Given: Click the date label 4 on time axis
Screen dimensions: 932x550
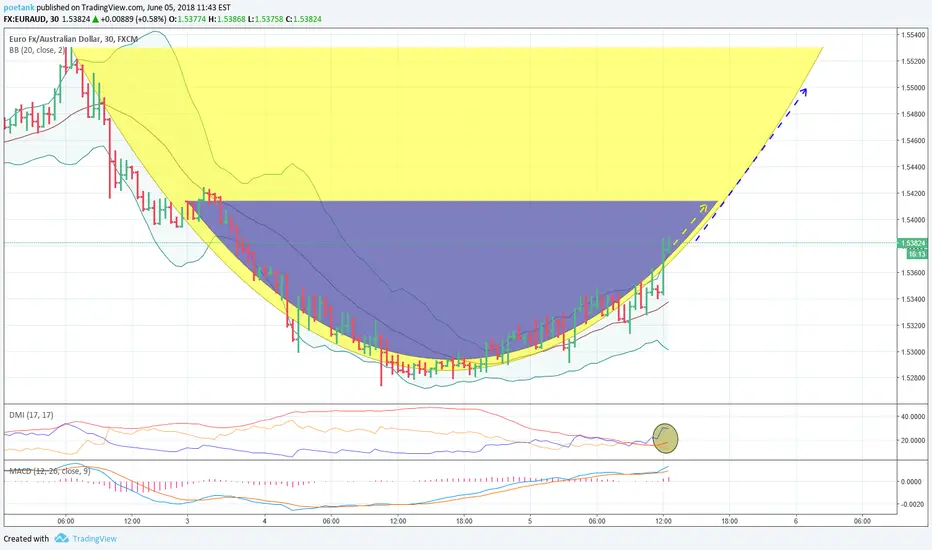Looking at the screenshot, I should coord(265,521).
